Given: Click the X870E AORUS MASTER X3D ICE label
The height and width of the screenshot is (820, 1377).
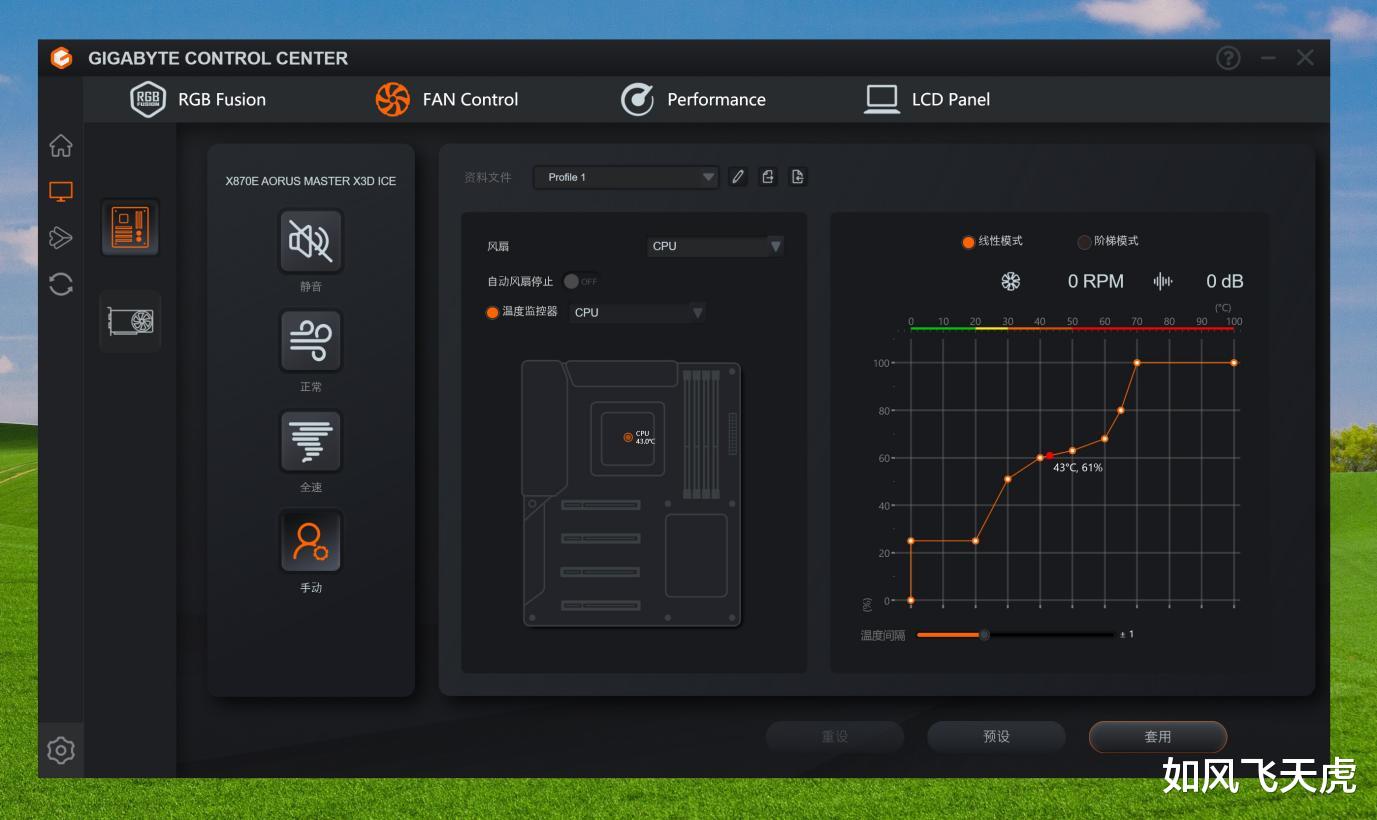Looking at the screenshot, I should [x=311, y=181].
